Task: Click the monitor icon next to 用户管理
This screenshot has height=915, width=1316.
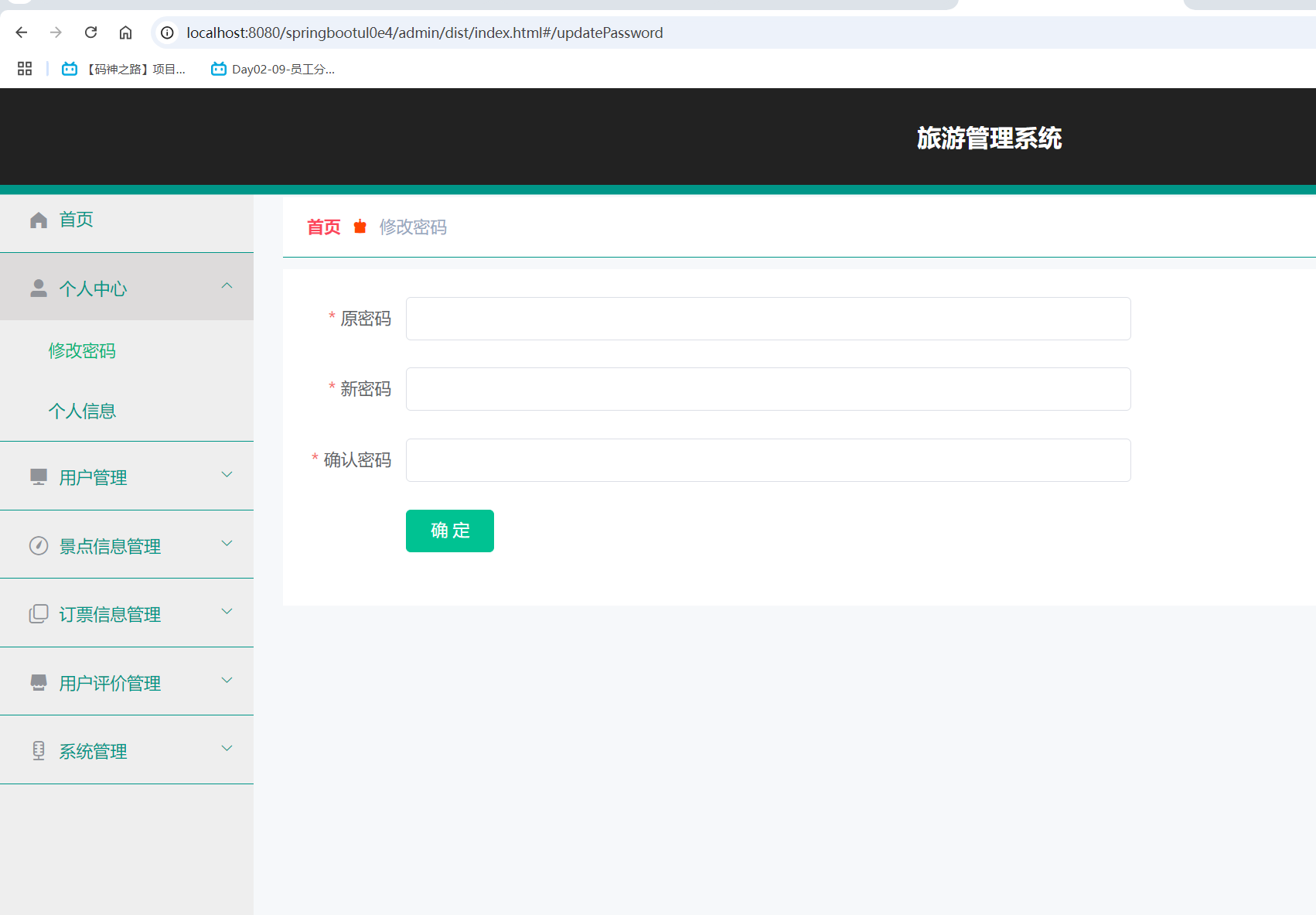Action: 38,477
